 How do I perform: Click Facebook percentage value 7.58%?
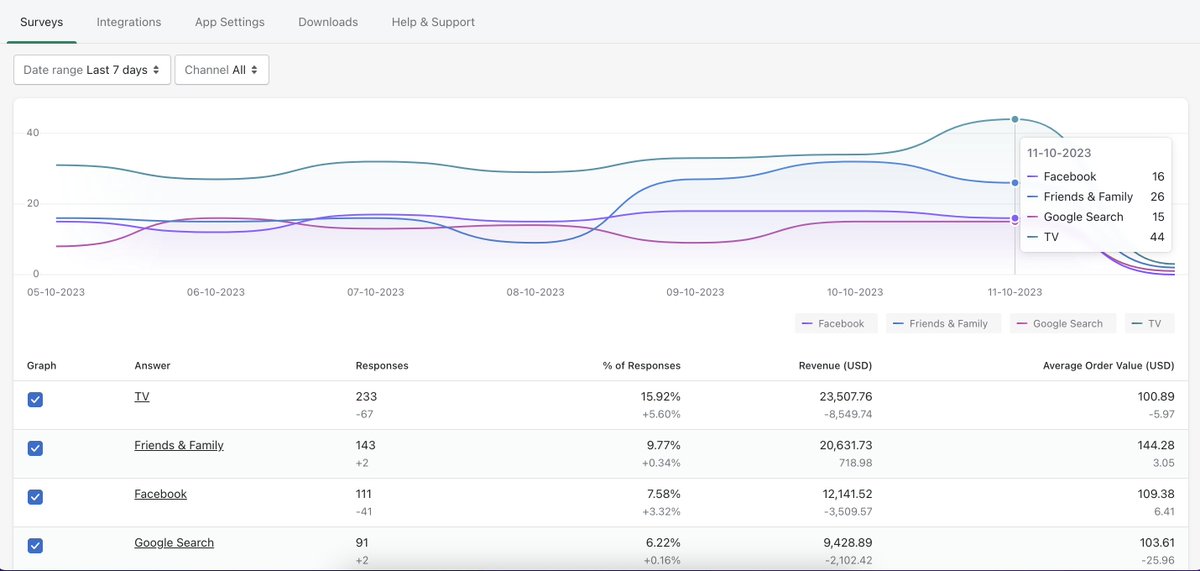click(663, 494)
